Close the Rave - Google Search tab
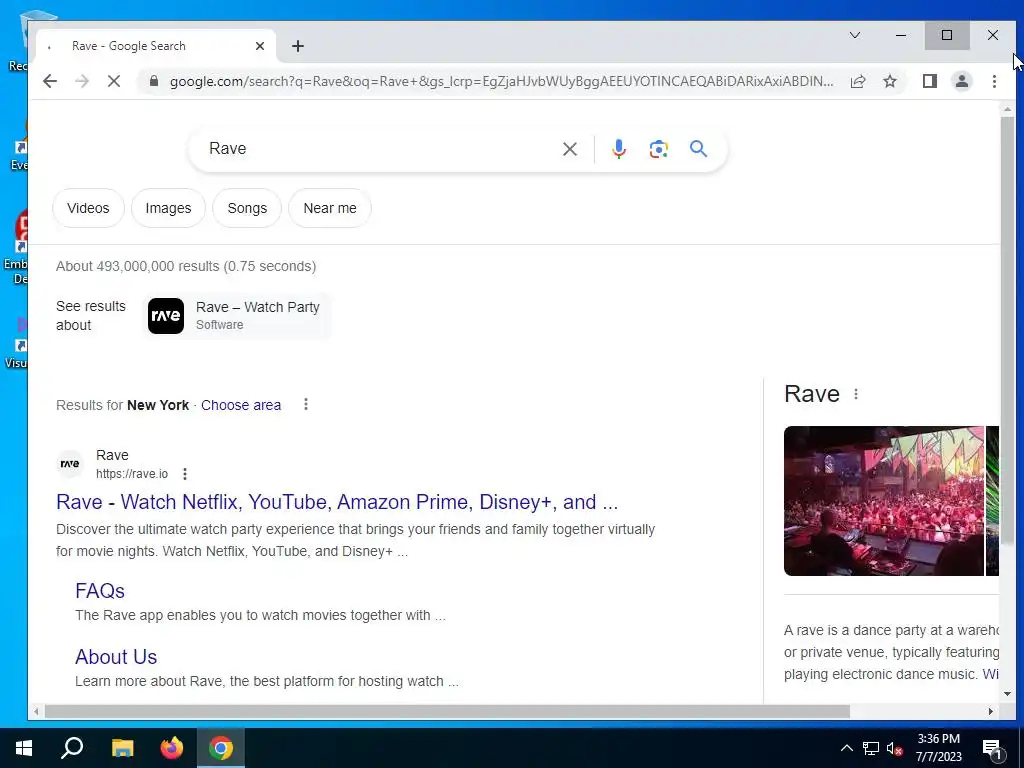The width and height of the screenshot is (1024, 768). pyautogui.click(x=260, y=46)
